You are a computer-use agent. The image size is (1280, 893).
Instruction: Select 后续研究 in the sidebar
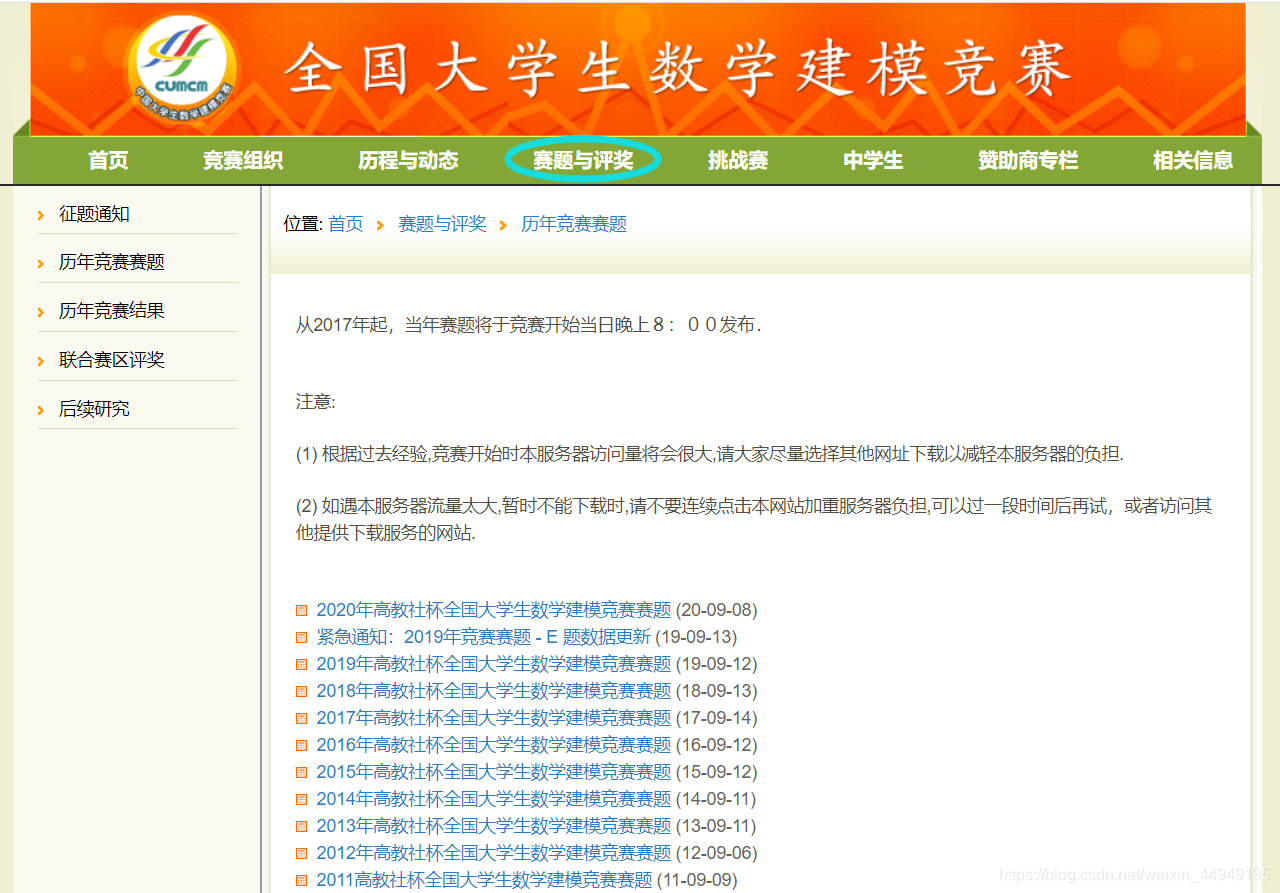(94, 409)
